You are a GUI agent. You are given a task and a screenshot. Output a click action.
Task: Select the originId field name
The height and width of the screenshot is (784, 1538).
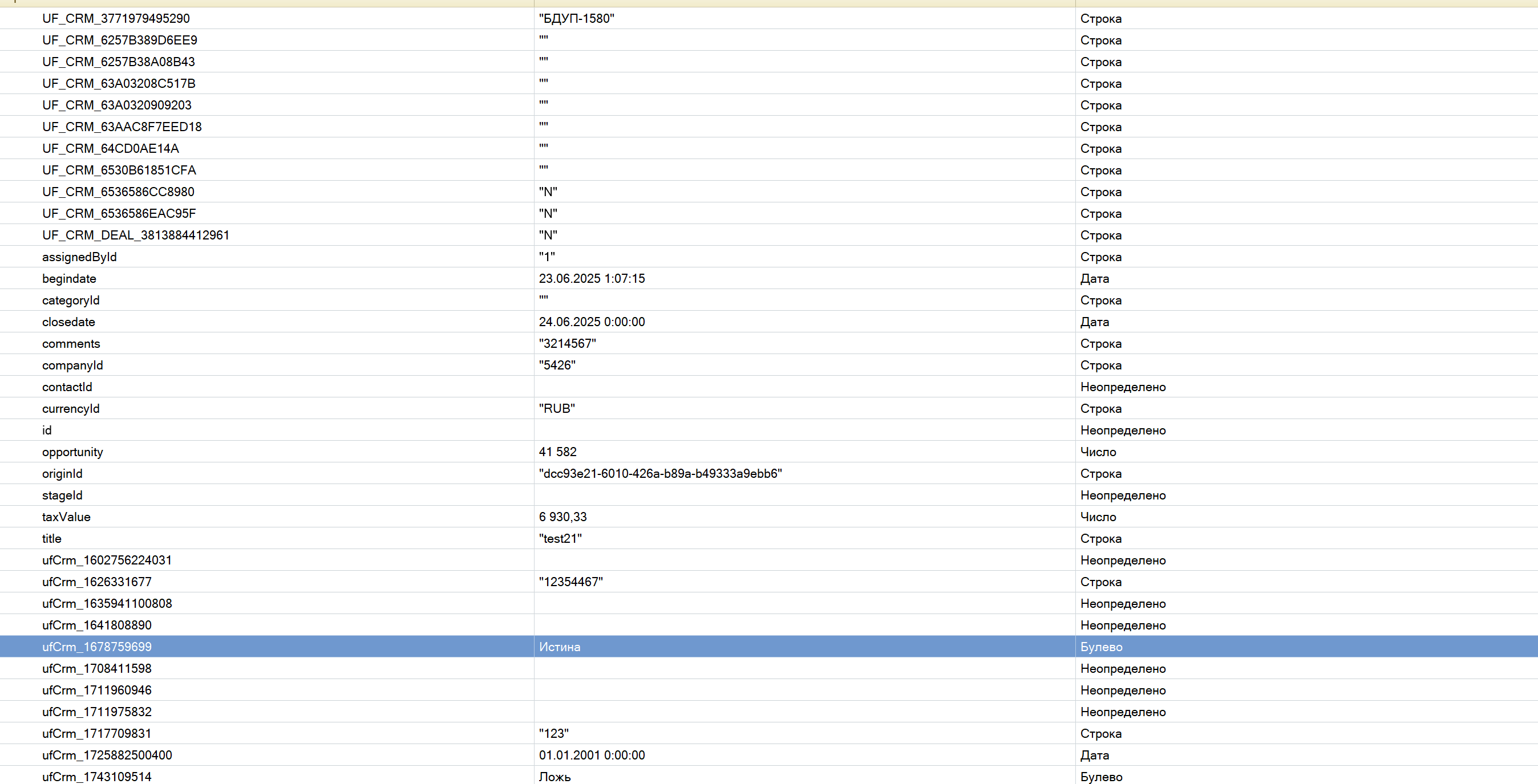(x=63, y=474)
